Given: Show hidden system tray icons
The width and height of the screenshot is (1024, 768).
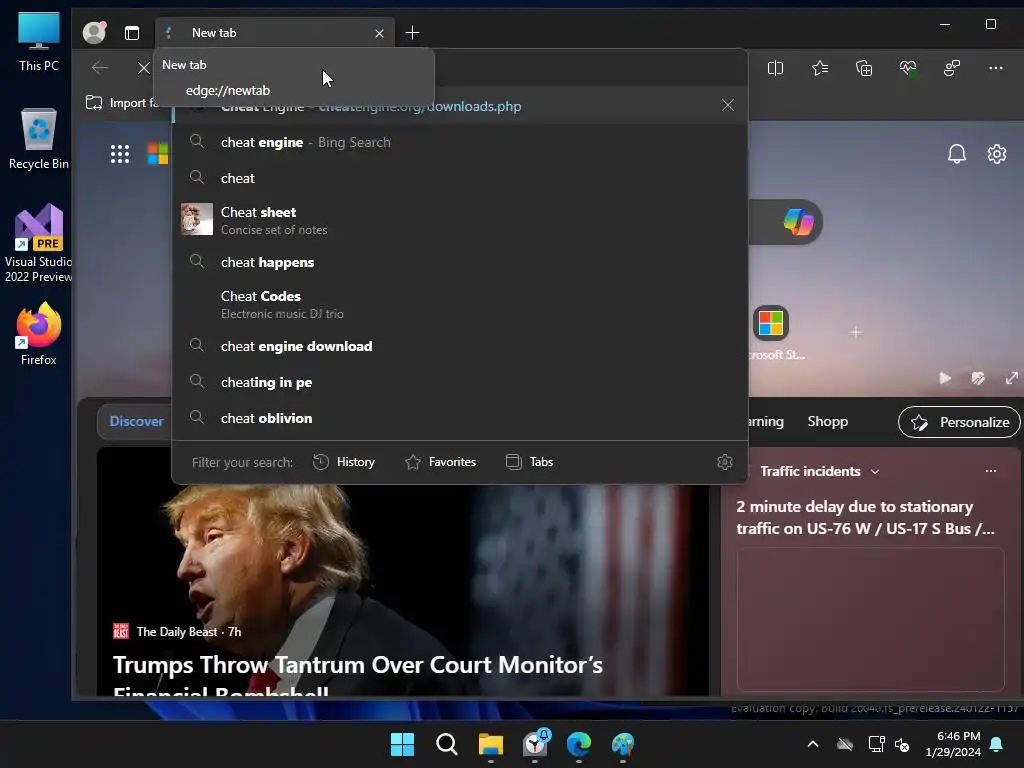Looking at the screenshot, I should coord(812,744).
